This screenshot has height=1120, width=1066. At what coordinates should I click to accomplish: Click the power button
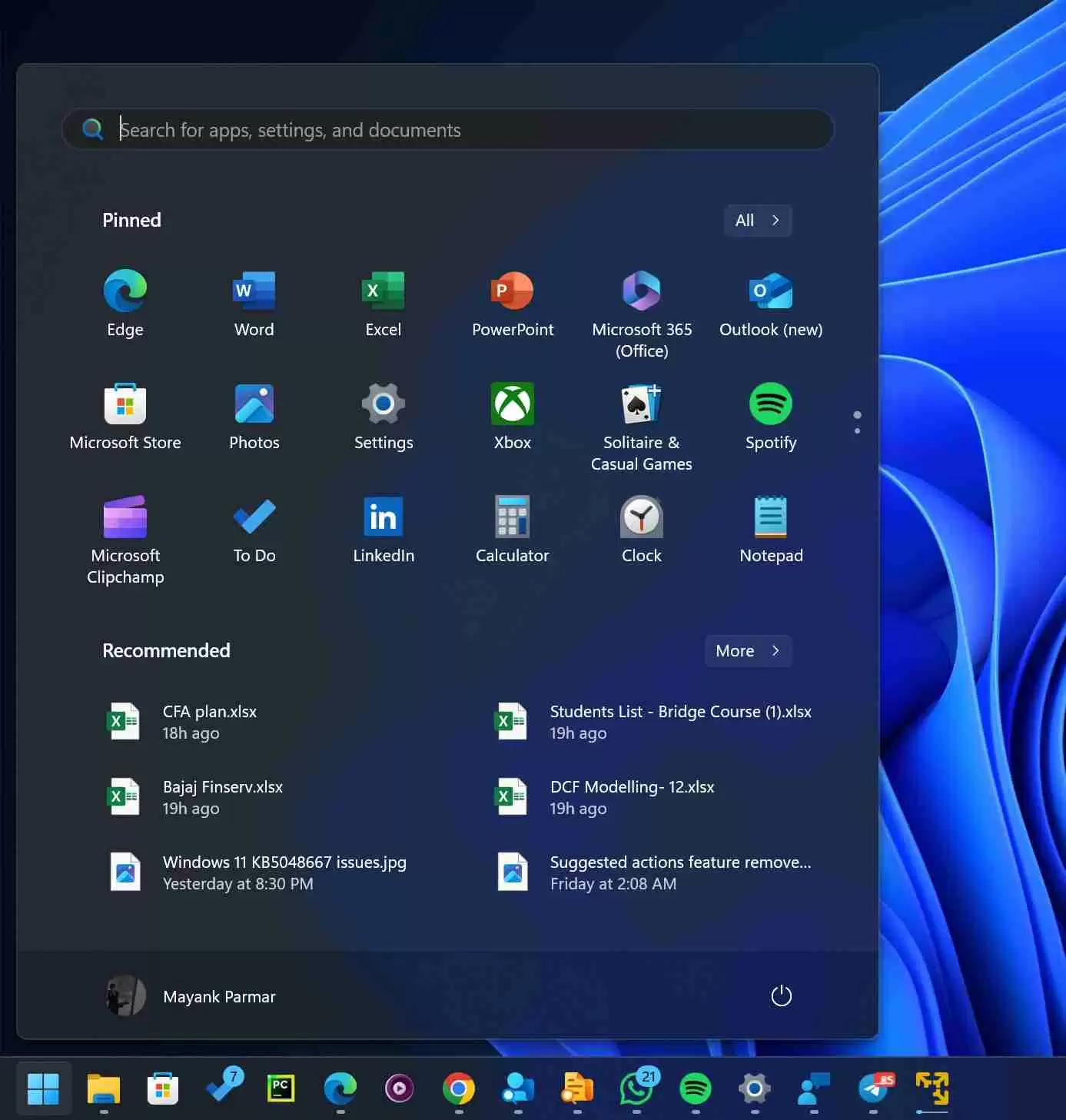[781, 995]
